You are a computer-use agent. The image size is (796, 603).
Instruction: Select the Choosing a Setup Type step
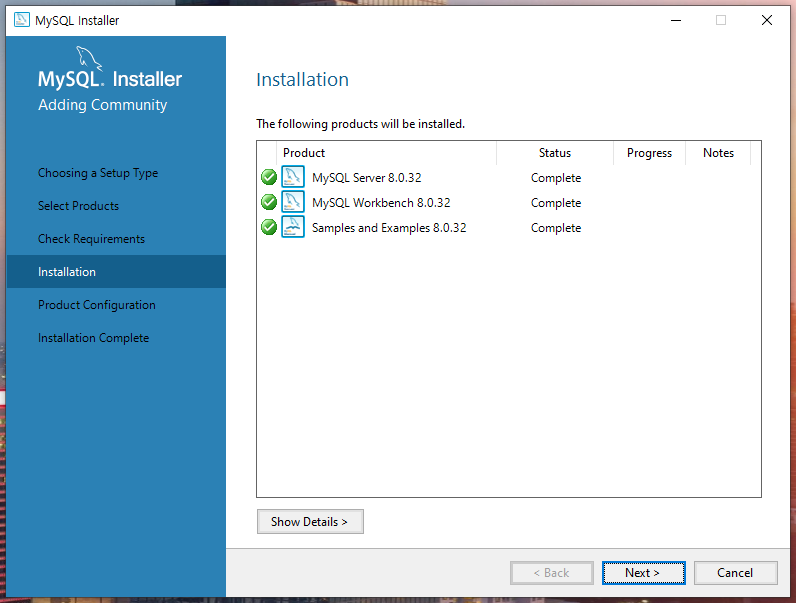(98, 173)
